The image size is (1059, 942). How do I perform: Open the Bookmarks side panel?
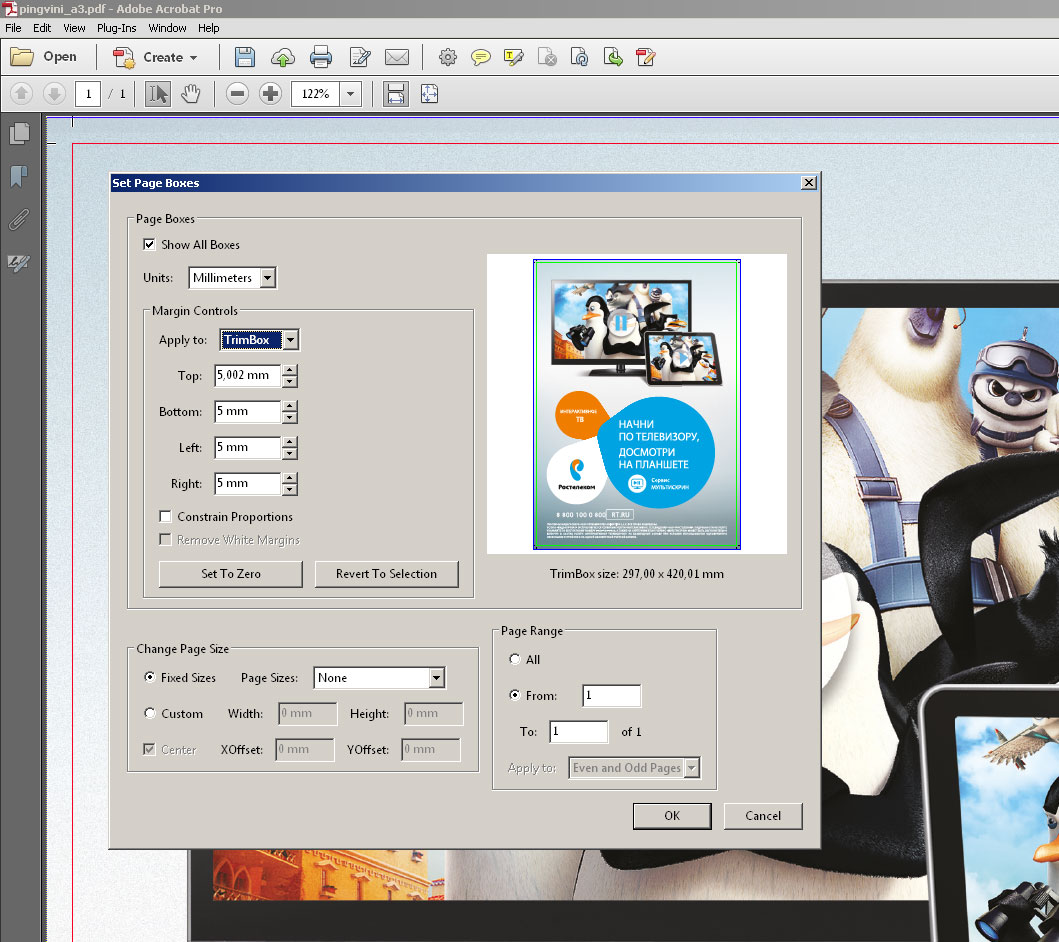(x=19, y=176)
